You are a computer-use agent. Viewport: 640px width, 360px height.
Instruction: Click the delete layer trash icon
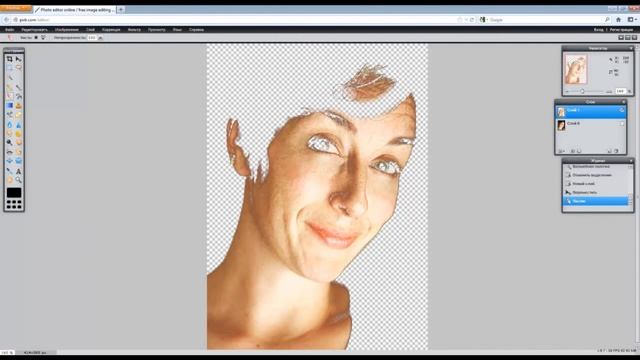click(x=616, y=151)
